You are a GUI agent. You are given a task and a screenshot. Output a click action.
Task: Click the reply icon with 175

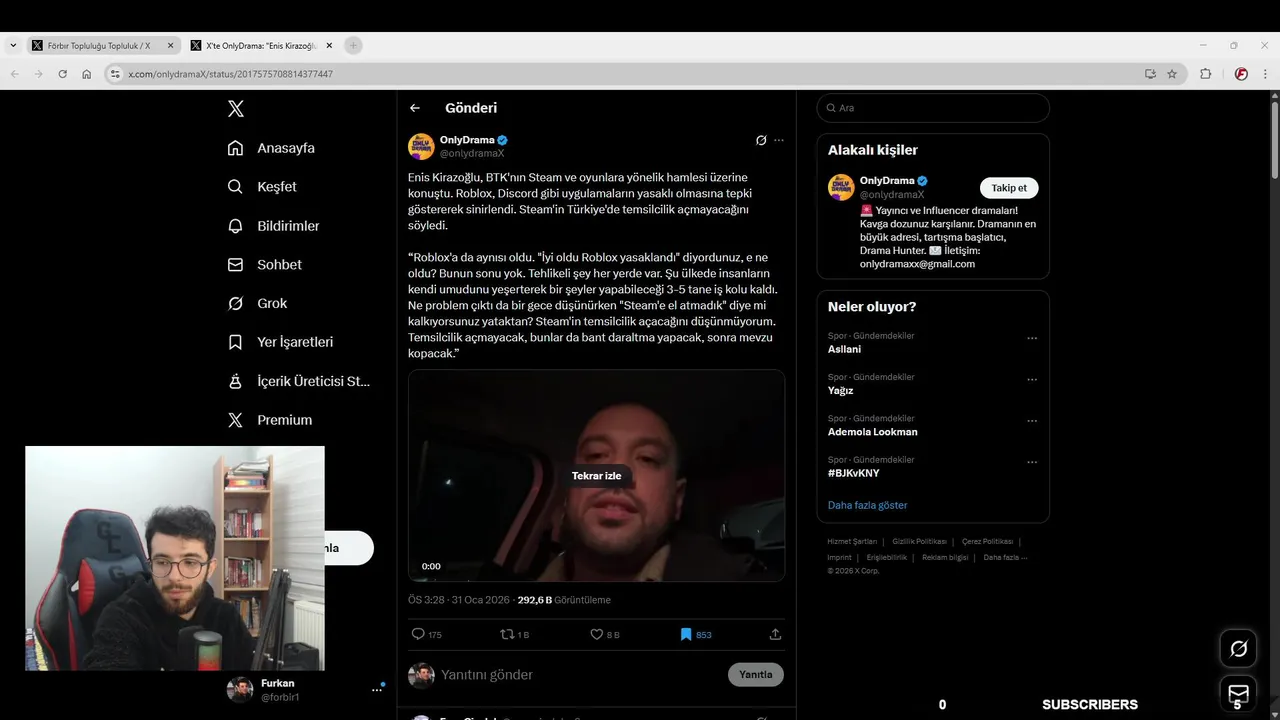pos(426,634)
